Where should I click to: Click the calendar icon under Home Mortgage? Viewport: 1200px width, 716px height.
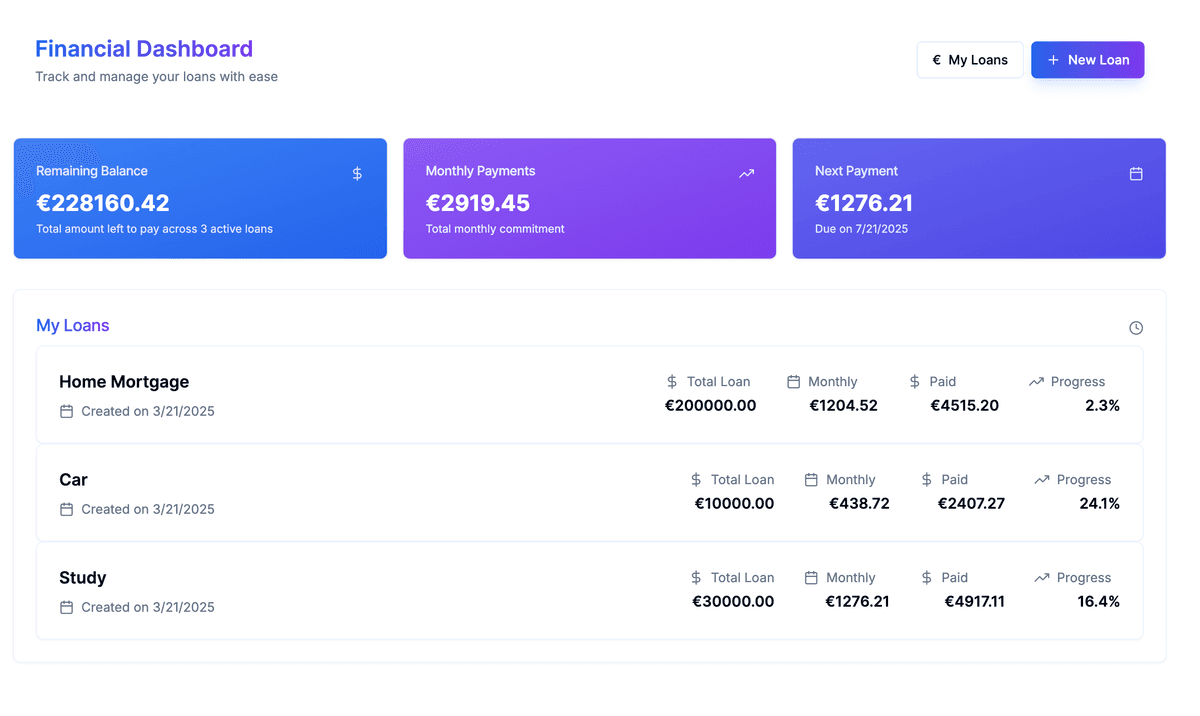pos(66,411)
